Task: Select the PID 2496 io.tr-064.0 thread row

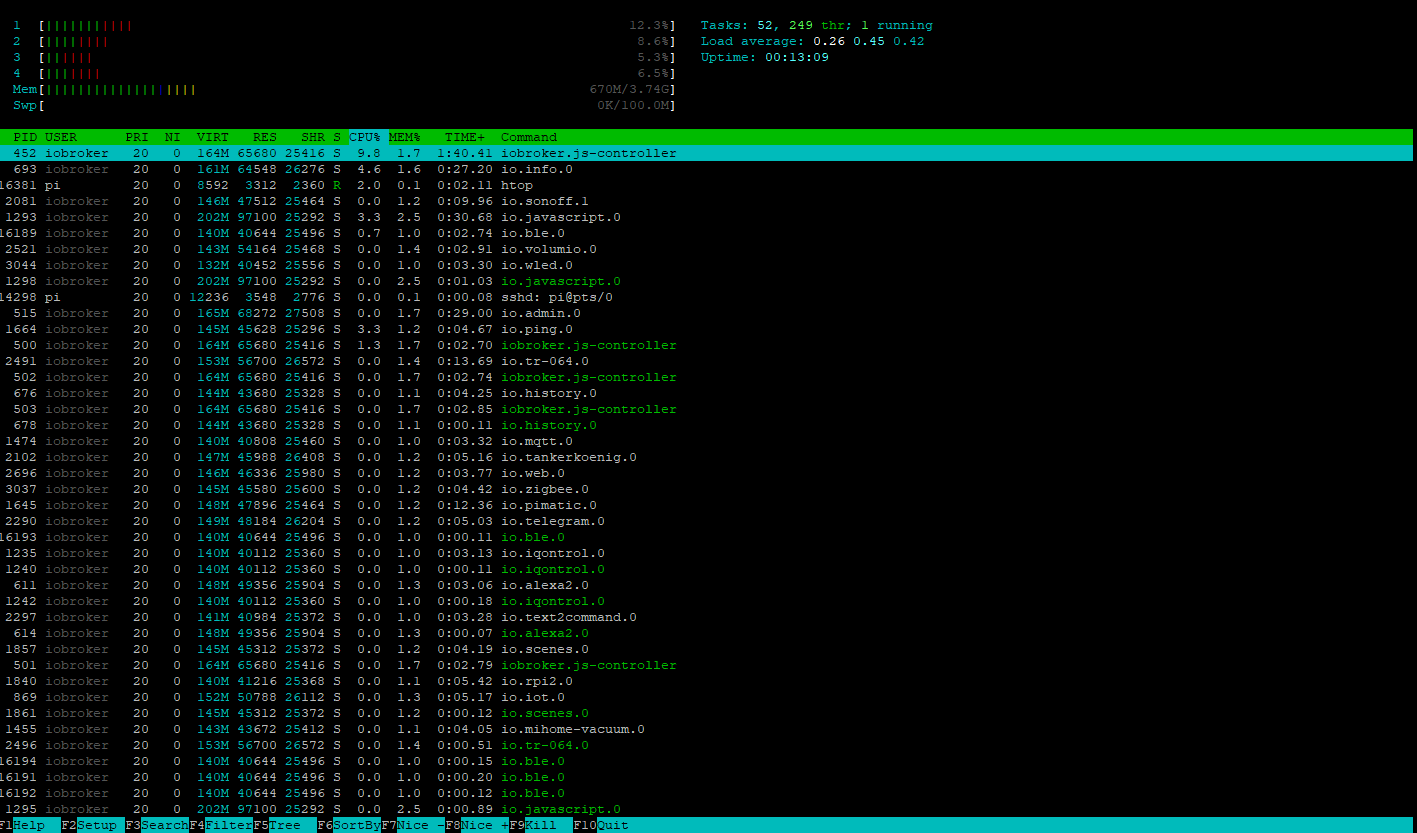Action: point(706,745)
